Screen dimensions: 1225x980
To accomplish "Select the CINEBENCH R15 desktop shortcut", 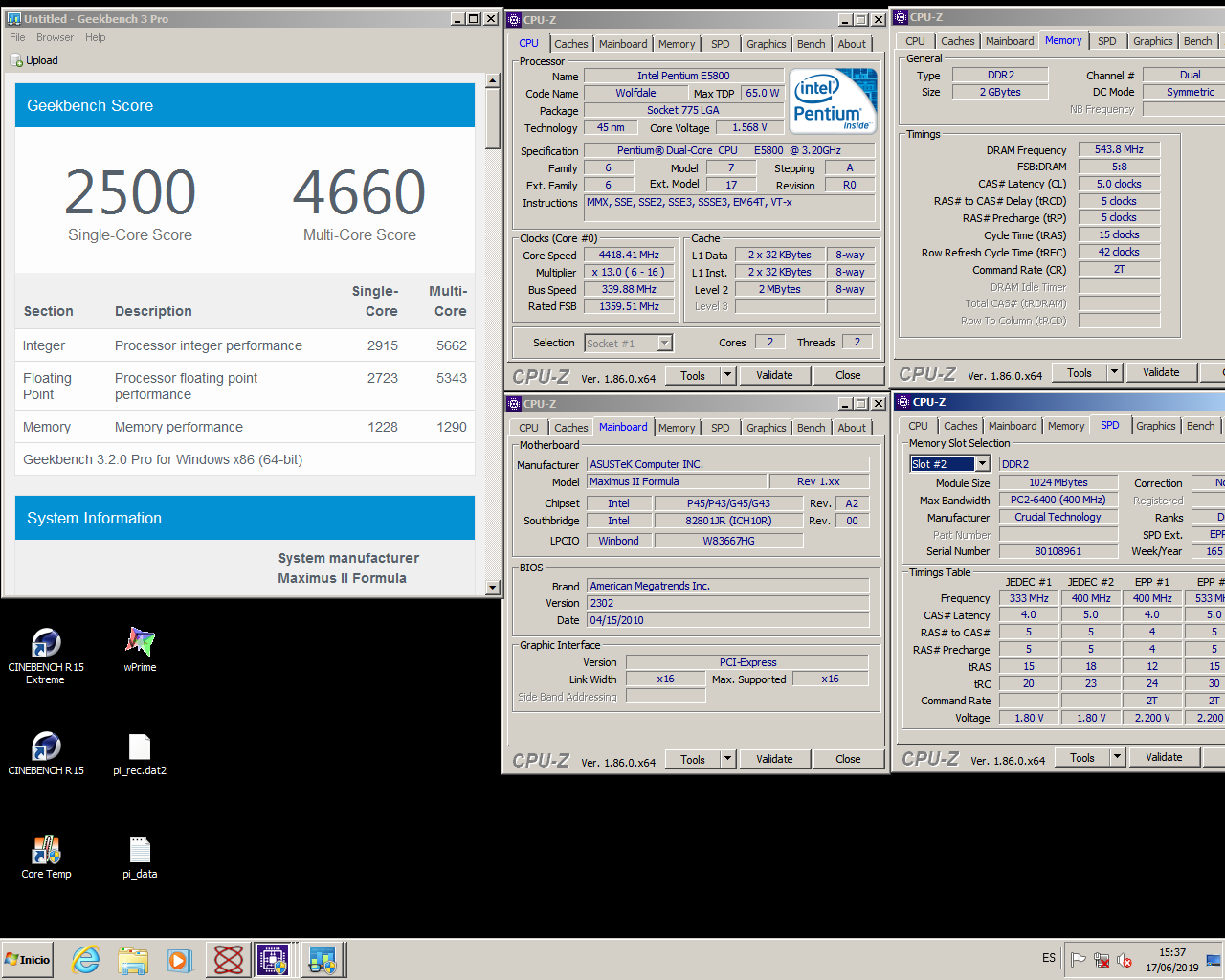I will [46, 752].
